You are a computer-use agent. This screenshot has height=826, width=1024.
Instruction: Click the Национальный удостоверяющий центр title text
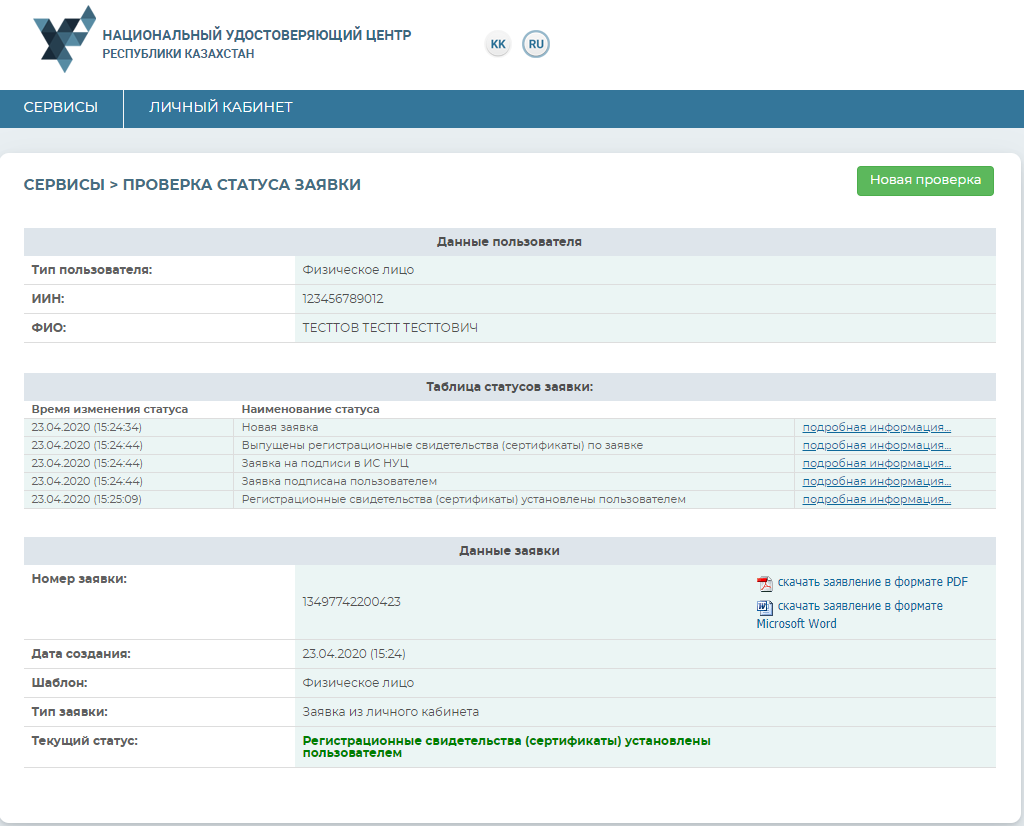click(x=256, y=36)
